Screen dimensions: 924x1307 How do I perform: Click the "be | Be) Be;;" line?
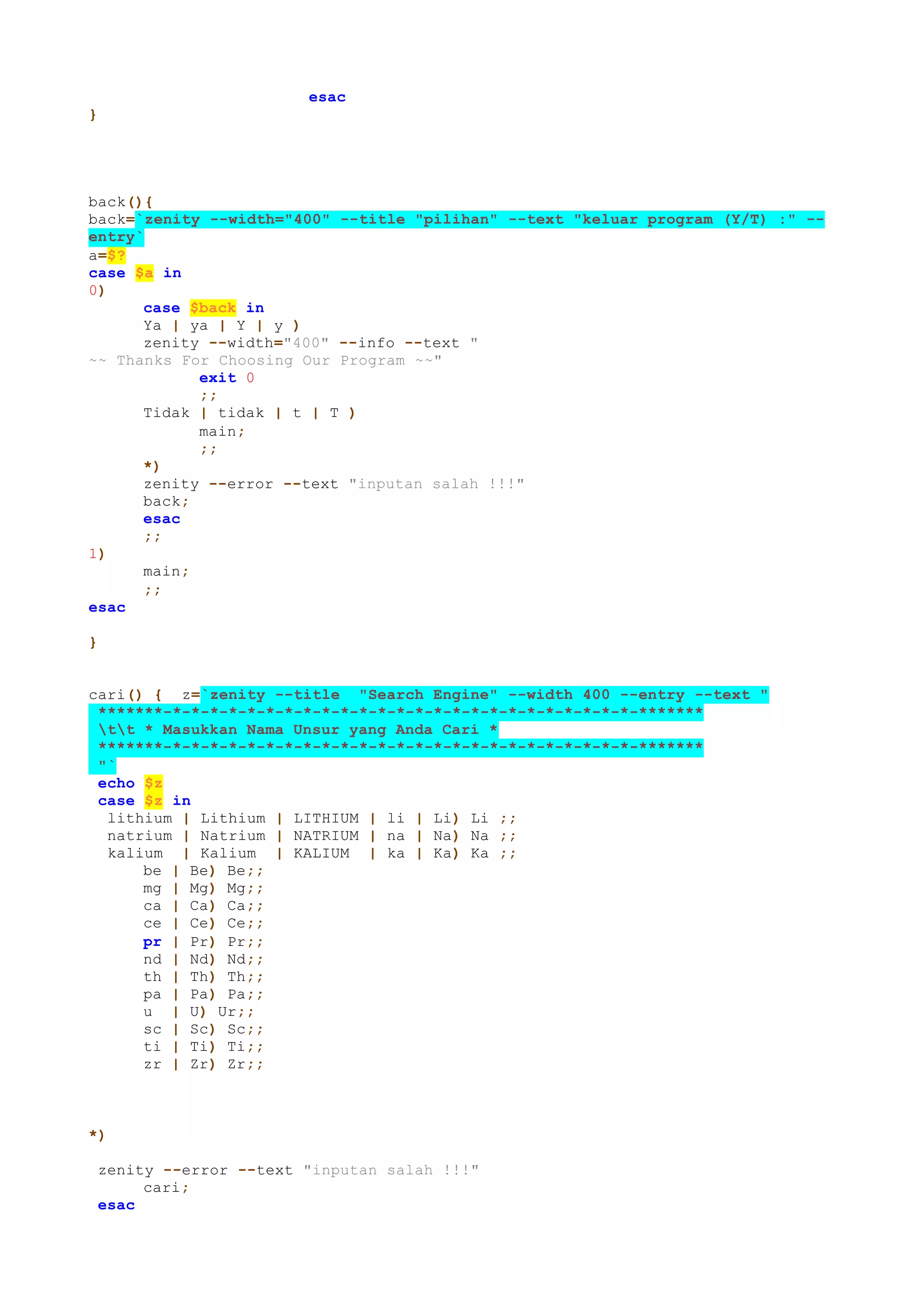[x=203, y=871]
